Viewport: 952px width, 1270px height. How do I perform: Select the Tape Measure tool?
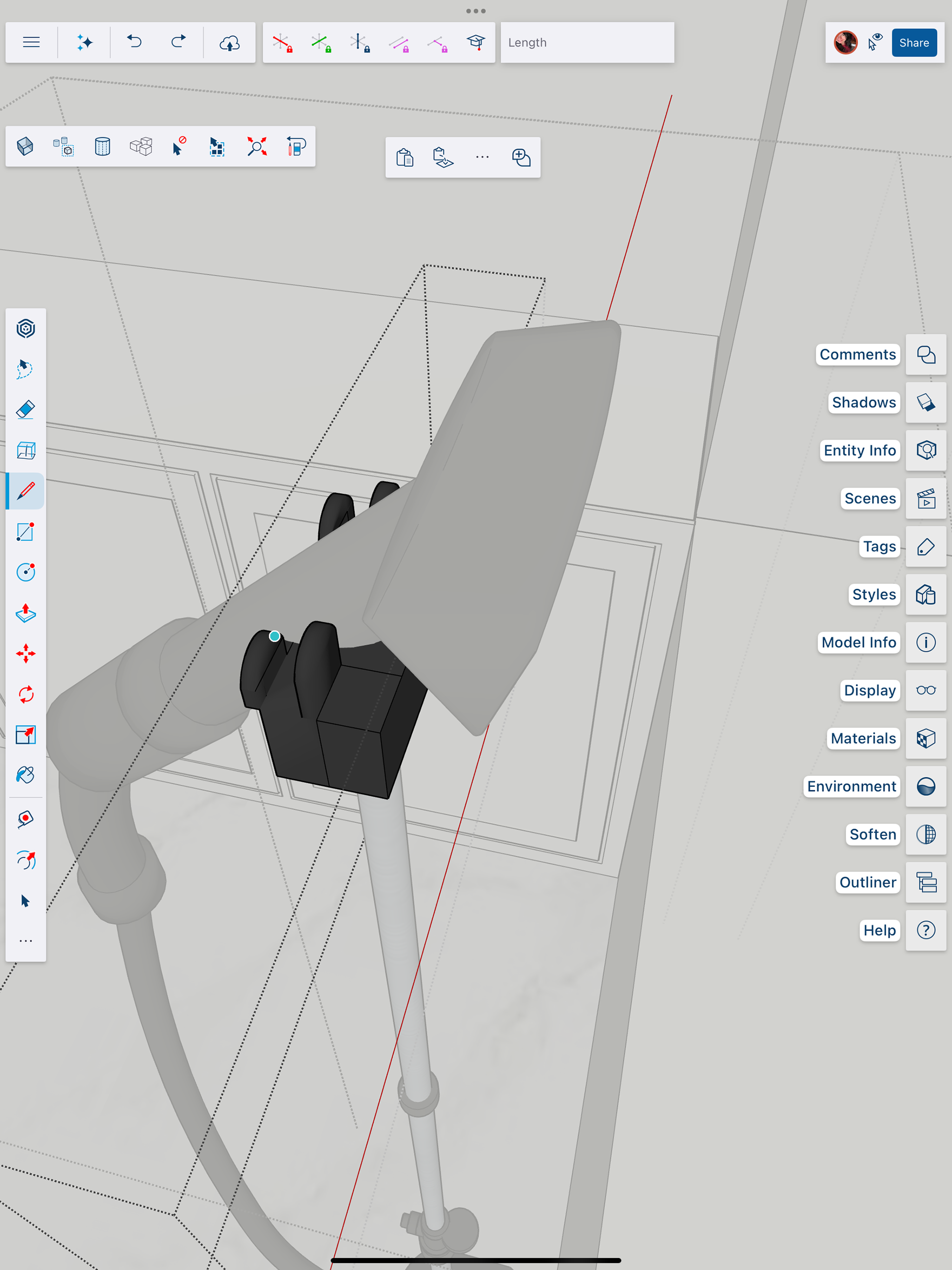[x=25, y=820]
